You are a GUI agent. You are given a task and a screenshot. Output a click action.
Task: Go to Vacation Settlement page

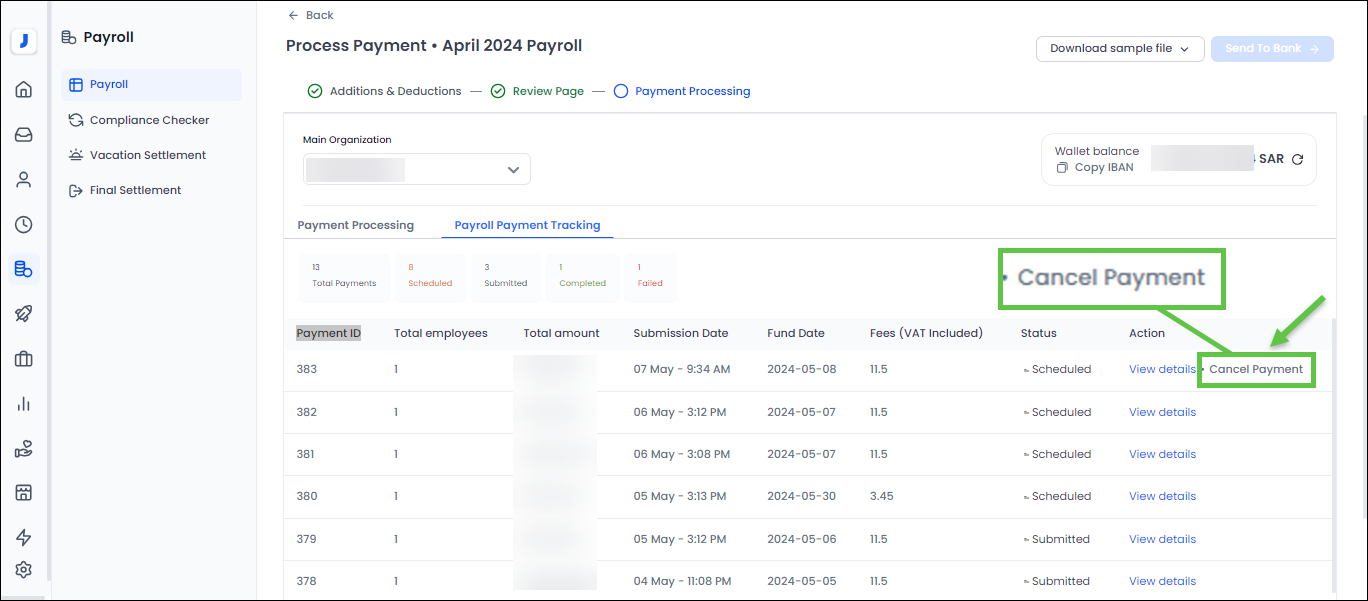pyautogui.click(x=147, y=155)
